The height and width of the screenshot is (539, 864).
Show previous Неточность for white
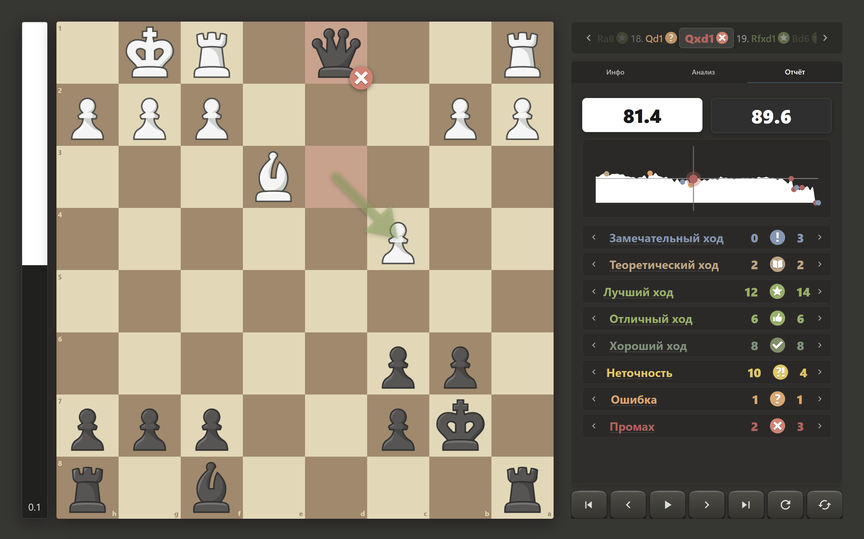pos(594,372)
